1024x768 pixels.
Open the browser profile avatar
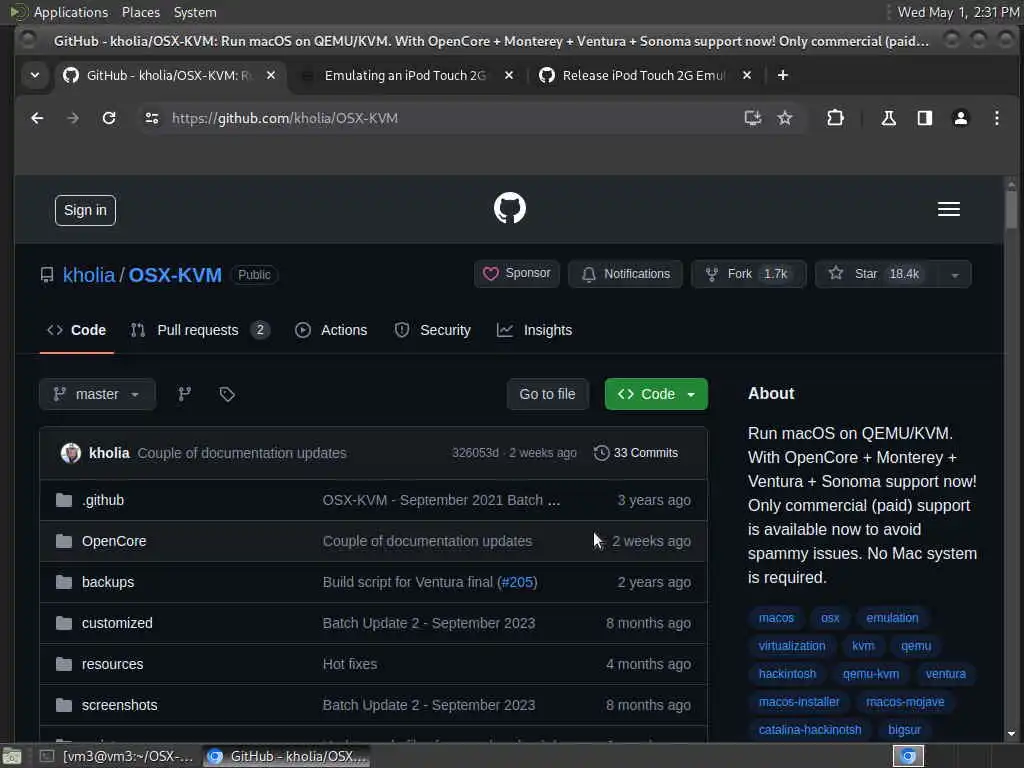[960, 118]
